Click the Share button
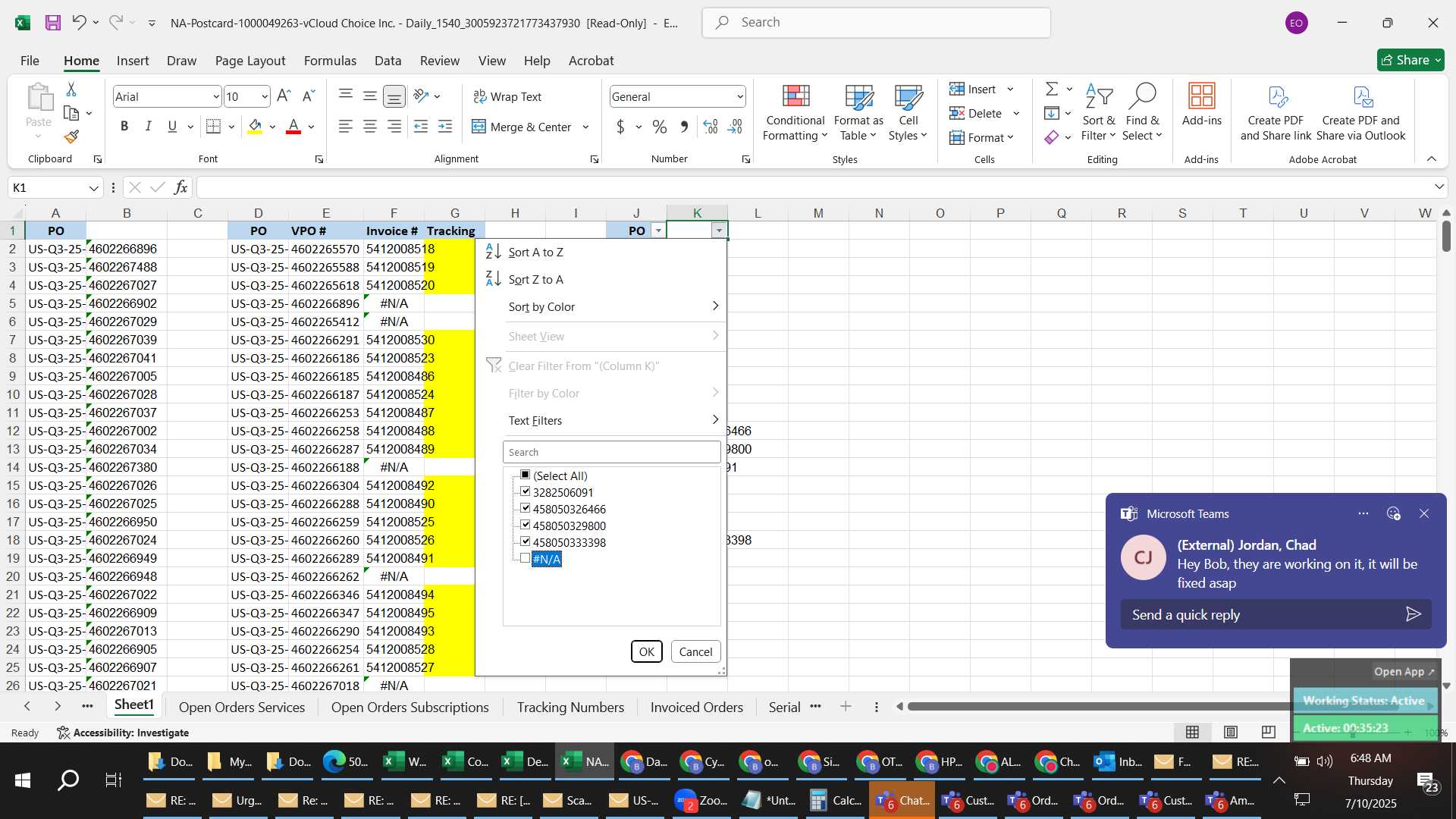 (x=1410, y=60)
